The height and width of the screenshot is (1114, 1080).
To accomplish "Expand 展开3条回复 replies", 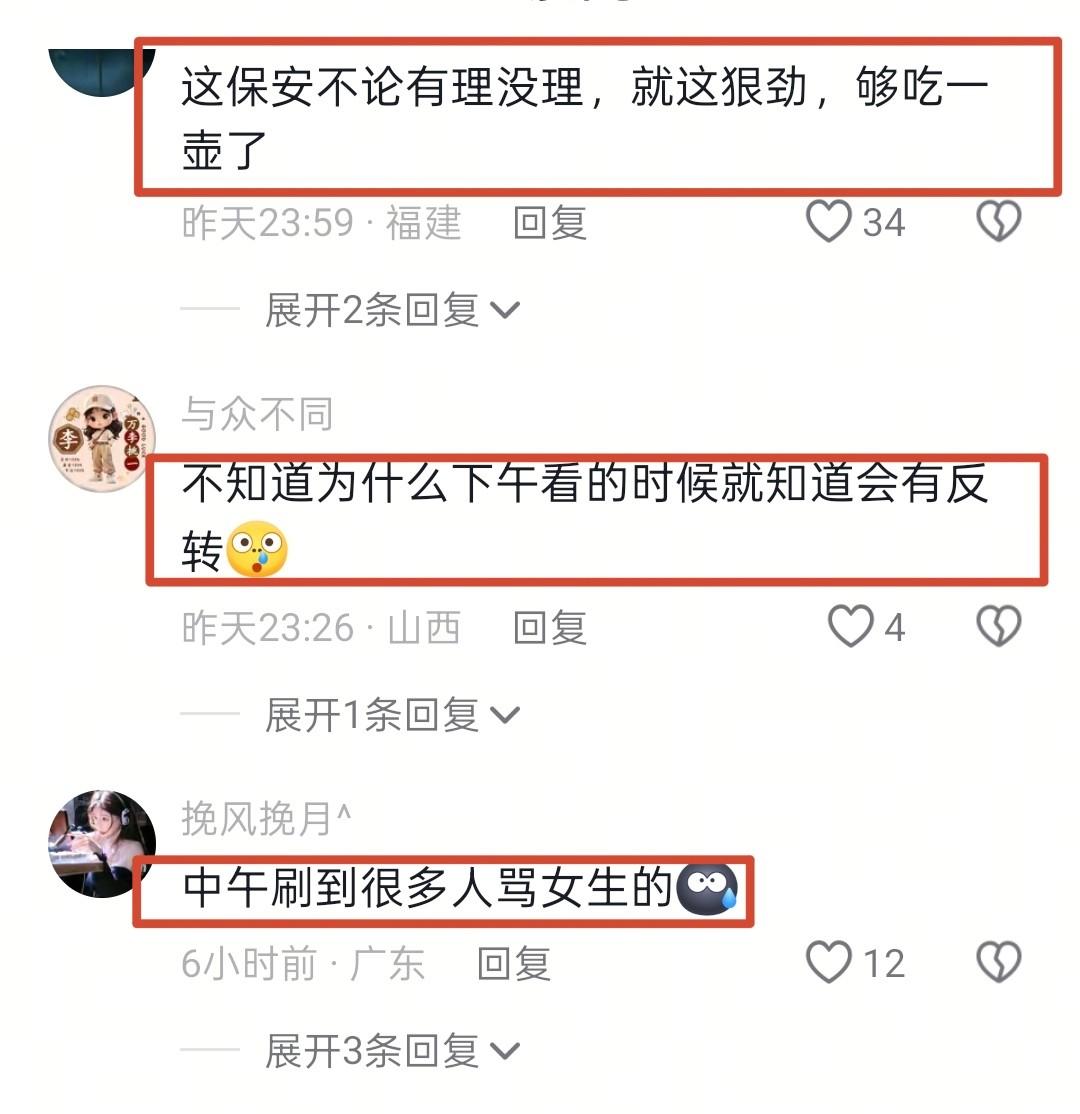I will point(392,1051).
